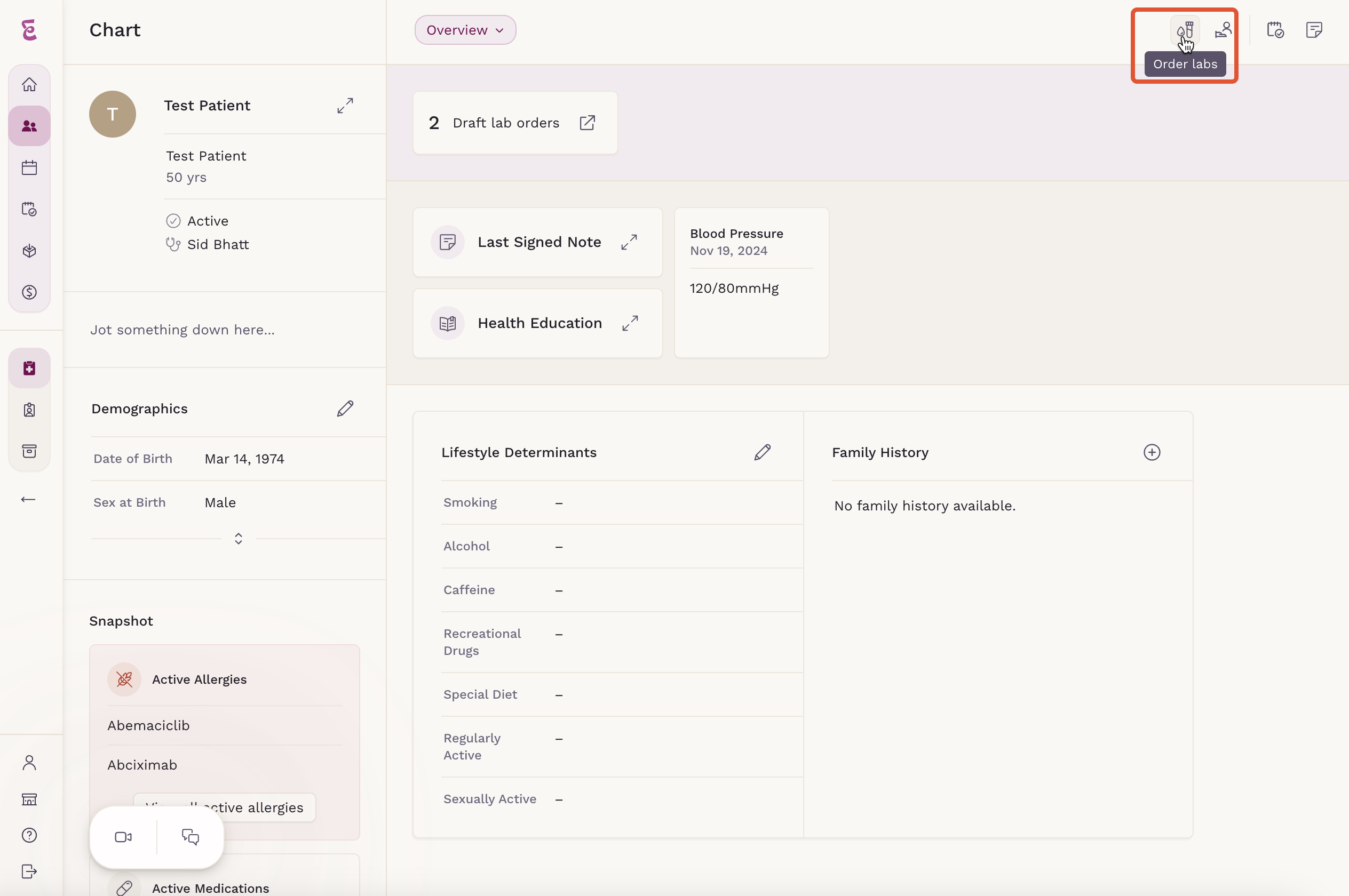
Task: Click the Alcohol row label
Action: pos(466,546)
